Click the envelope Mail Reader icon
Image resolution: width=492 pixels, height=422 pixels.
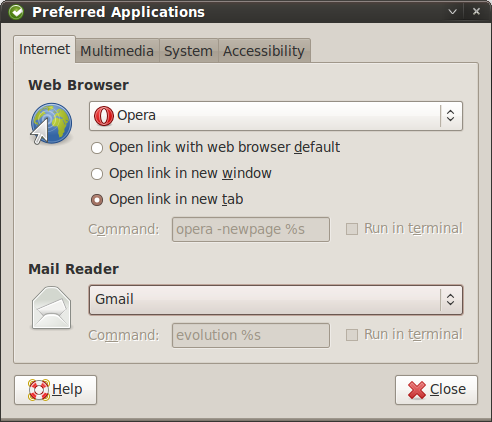[x=51, y=307]
